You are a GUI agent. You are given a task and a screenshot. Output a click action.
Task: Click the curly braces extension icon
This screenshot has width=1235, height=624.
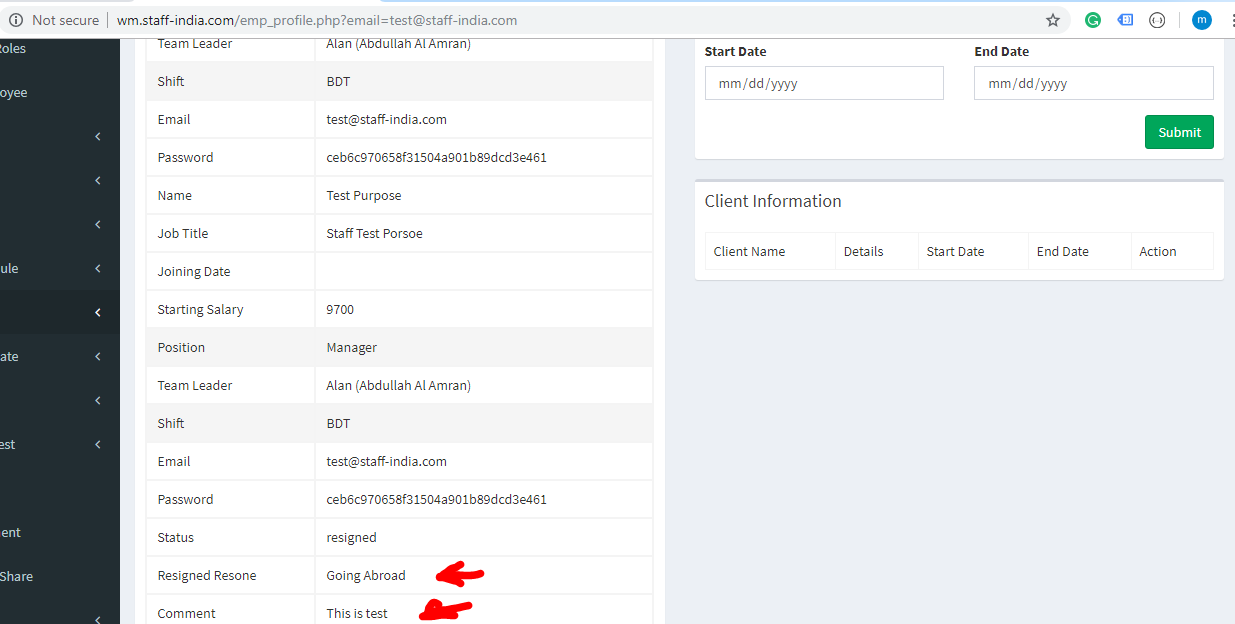pyautogui.click(x=1157, y=20)
